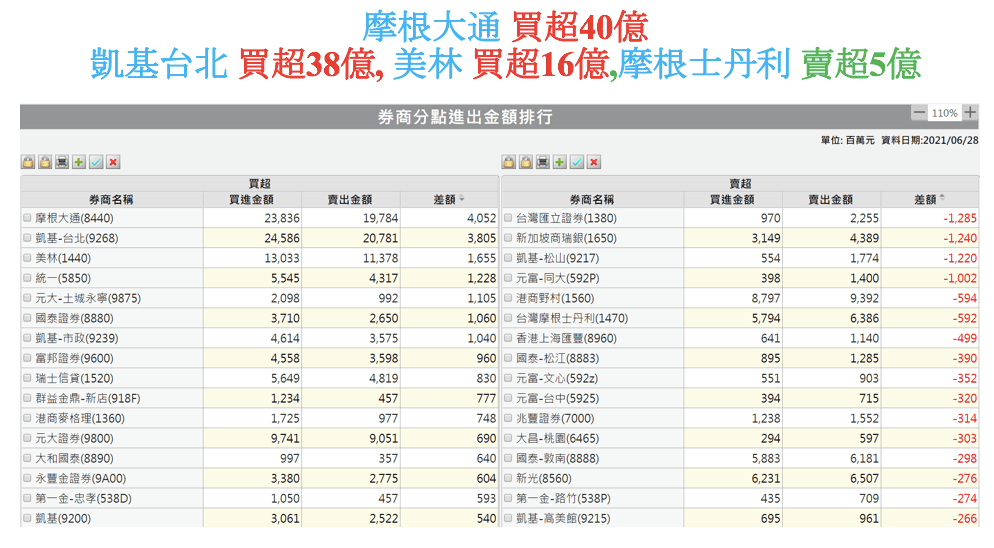This screenshot has height=548, width=994.
Task: Select the 台灣匯立證券(1380) checkbox
Action: (x=508, y=217)
